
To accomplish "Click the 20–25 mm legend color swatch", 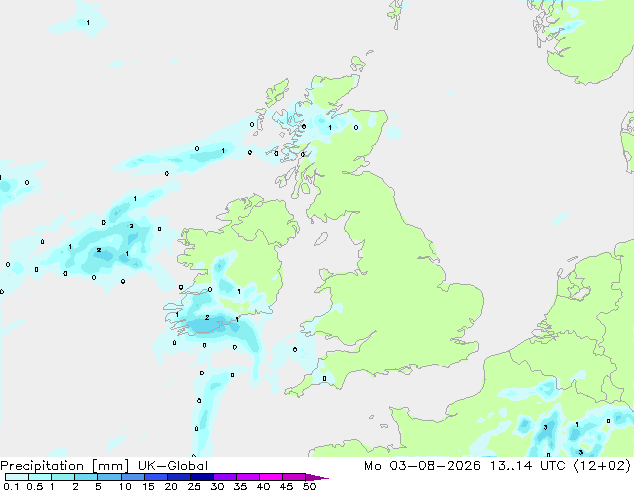I will [179, 477].
